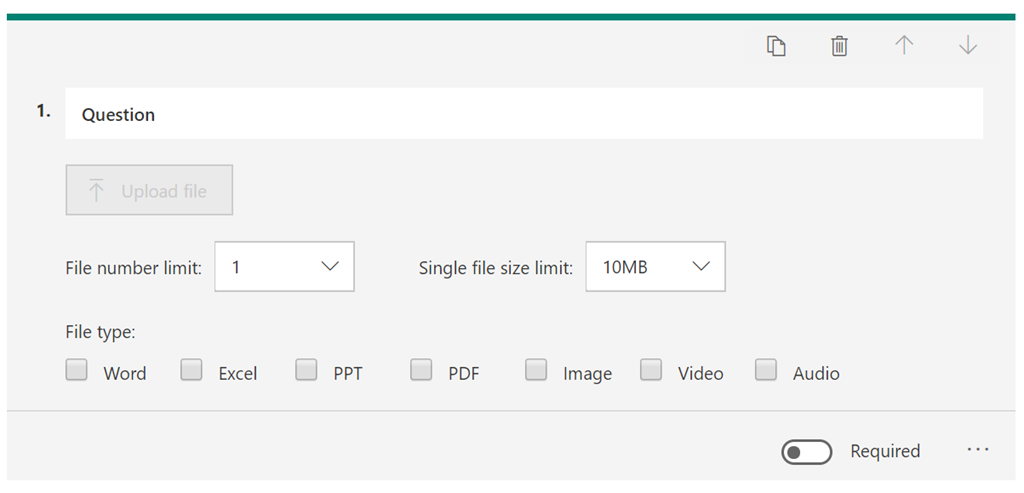Enable the Excel file type checkbox

pyautogui.click(x=191, y=371)
